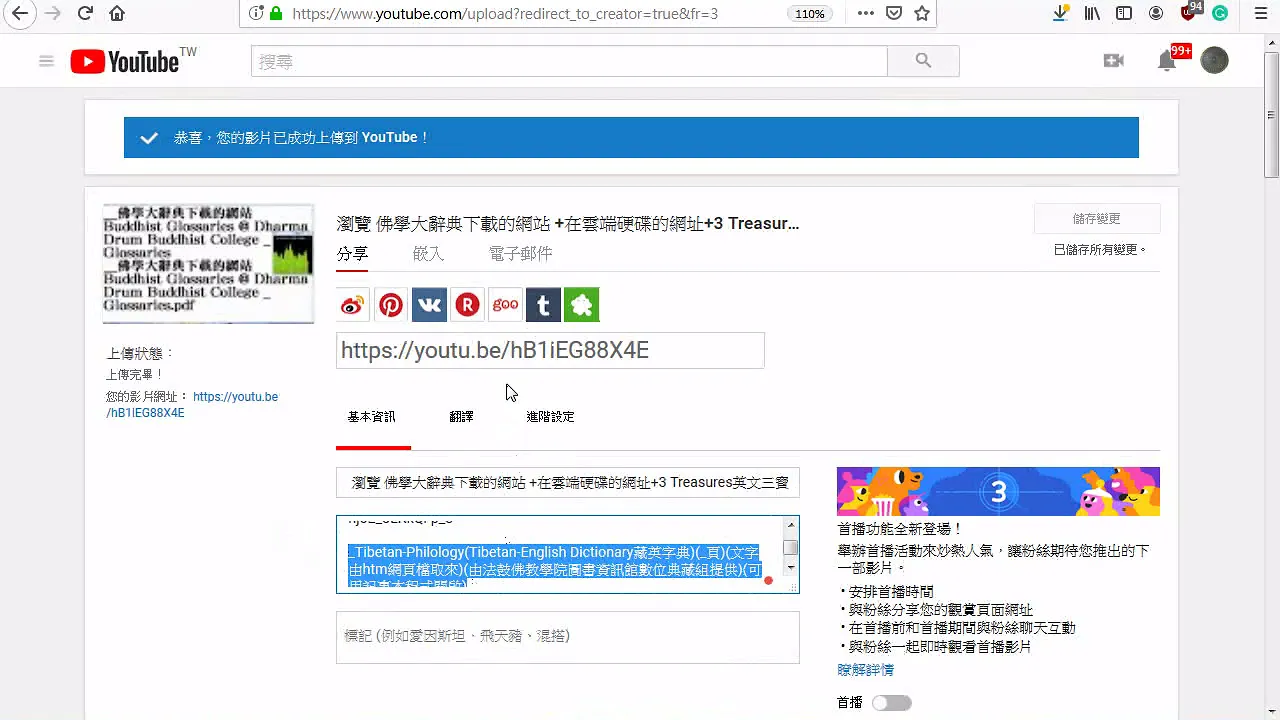Switch to the 電子郵件 email tab
Viewport: 1280px width, 720px height.
click(520, 254)
